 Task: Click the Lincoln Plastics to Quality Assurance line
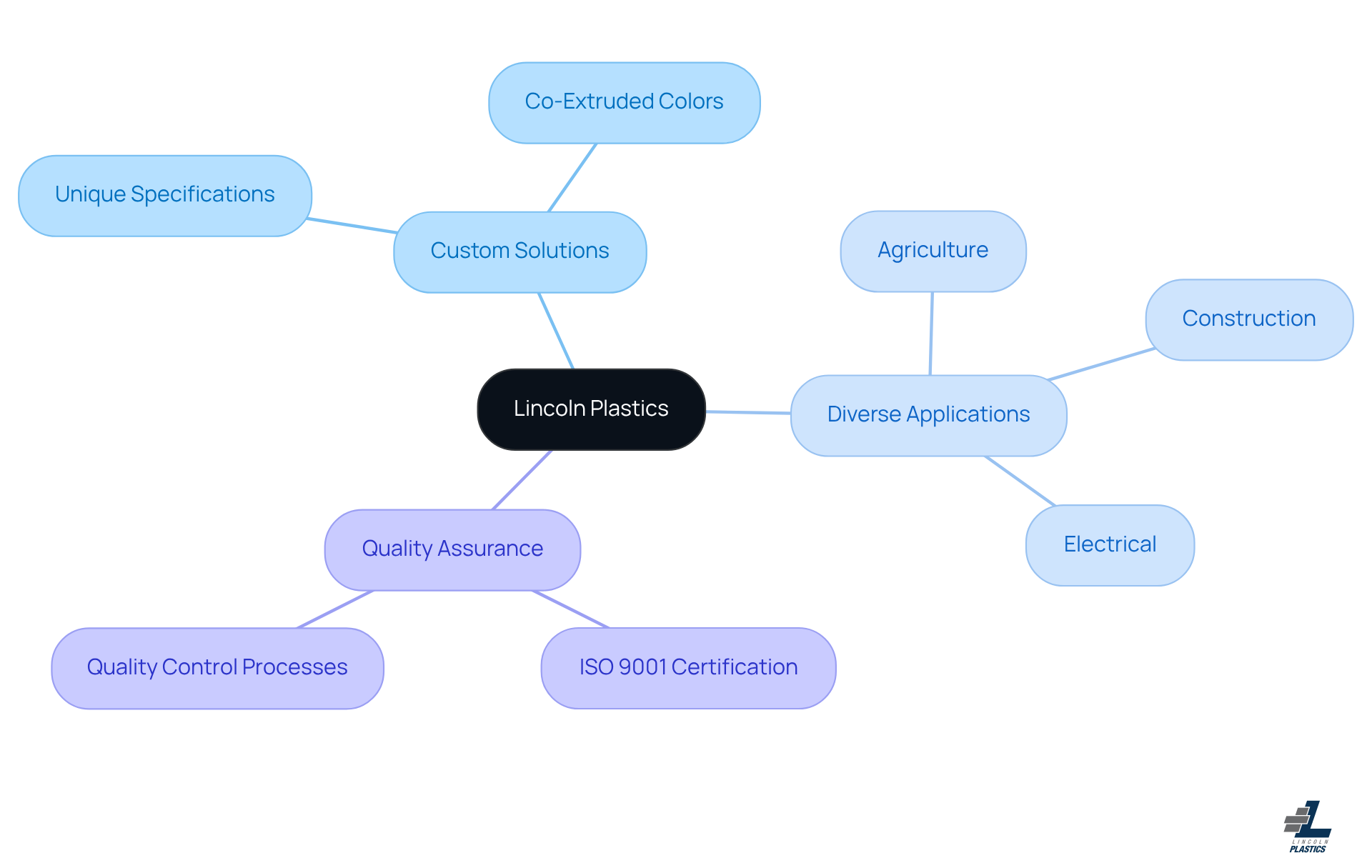[522, 479]
